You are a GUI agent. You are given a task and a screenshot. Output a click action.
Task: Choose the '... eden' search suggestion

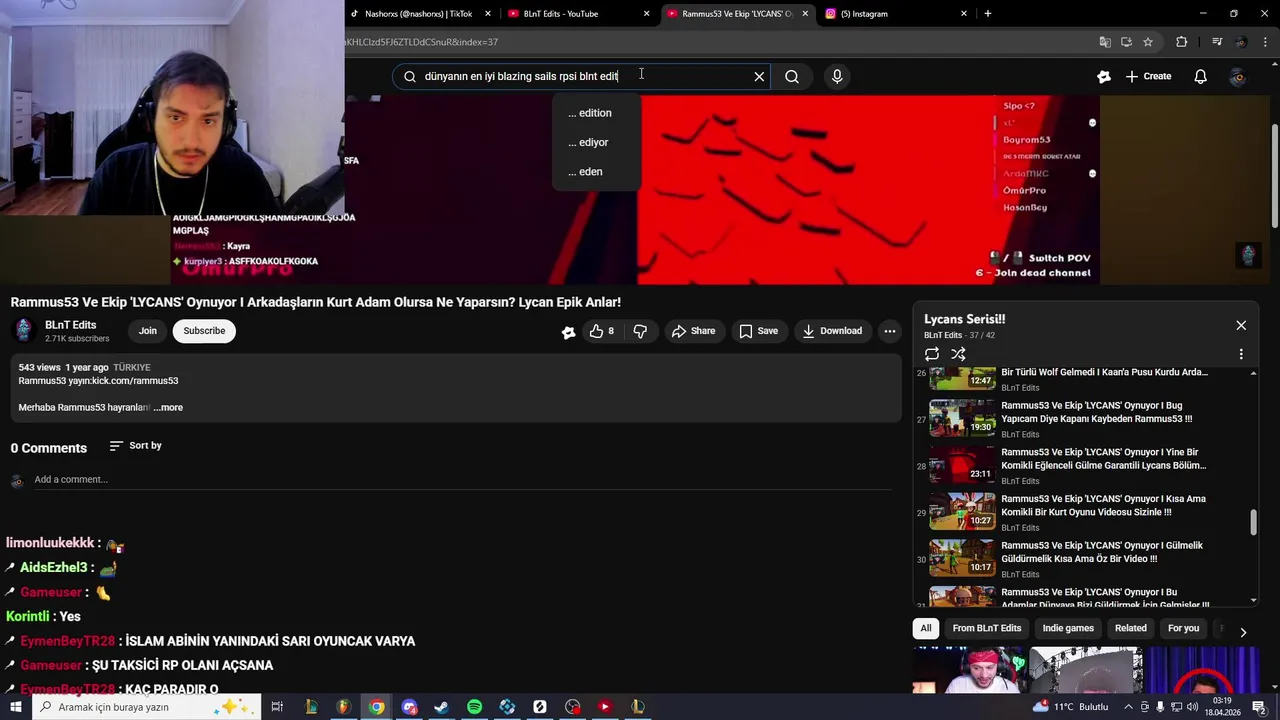pyautogui.click(x=596, y=172)
